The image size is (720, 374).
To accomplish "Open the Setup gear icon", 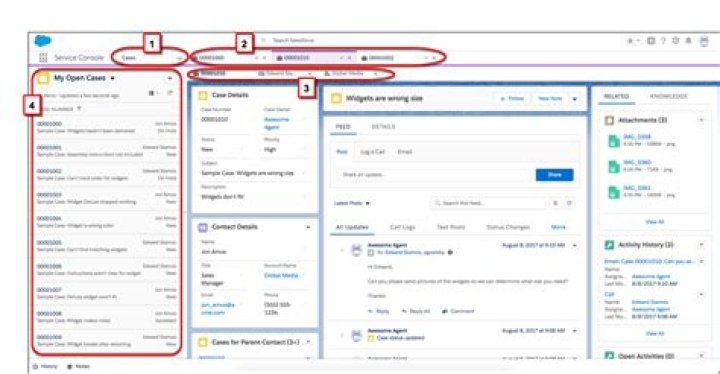I will (675, 41).
